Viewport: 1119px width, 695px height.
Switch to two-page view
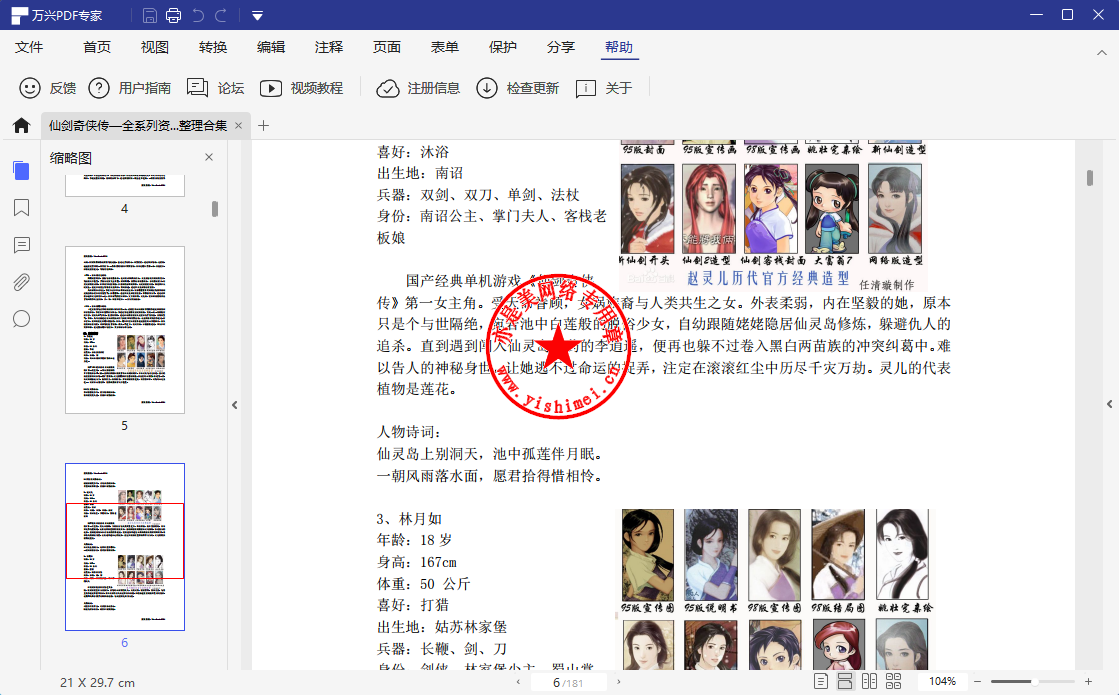click(x=869, y=681)
